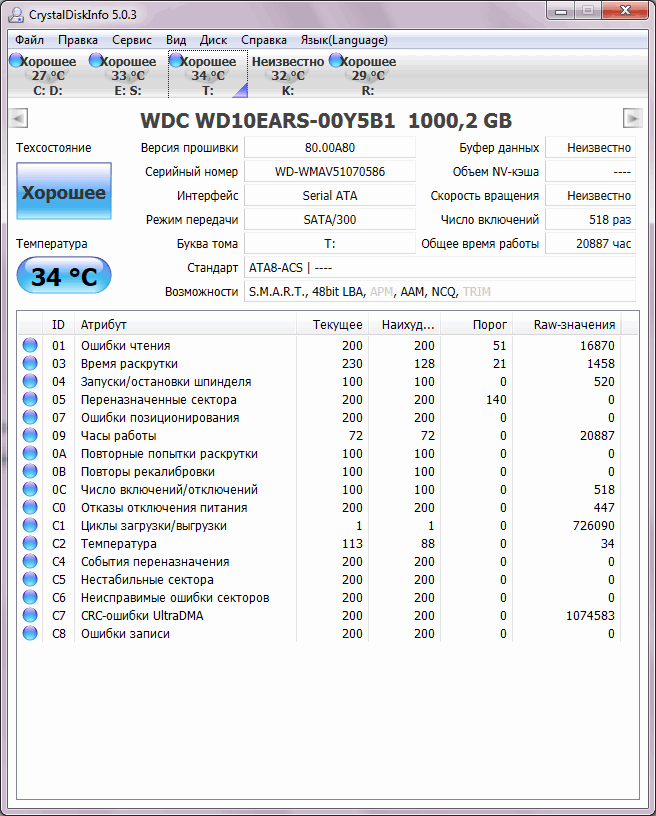Select disk T: at 34 °C
The width and height of the screenshot is (656, 816).
(208, 75)
